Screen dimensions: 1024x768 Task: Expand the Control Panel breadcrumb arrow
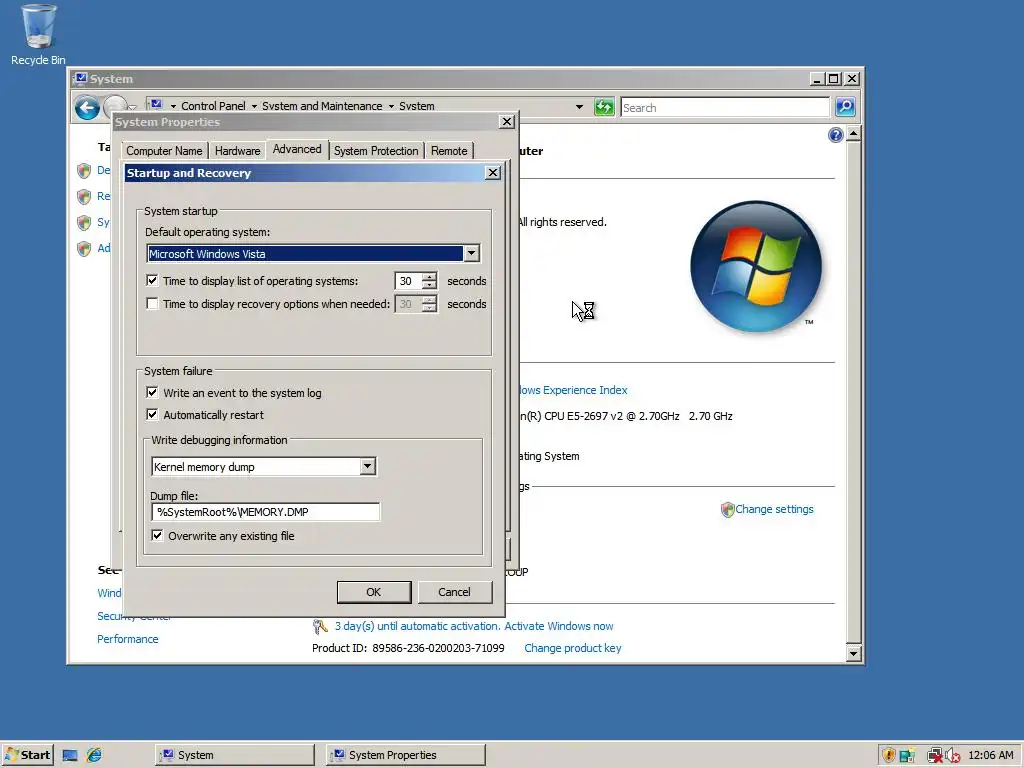pos(254,106)
